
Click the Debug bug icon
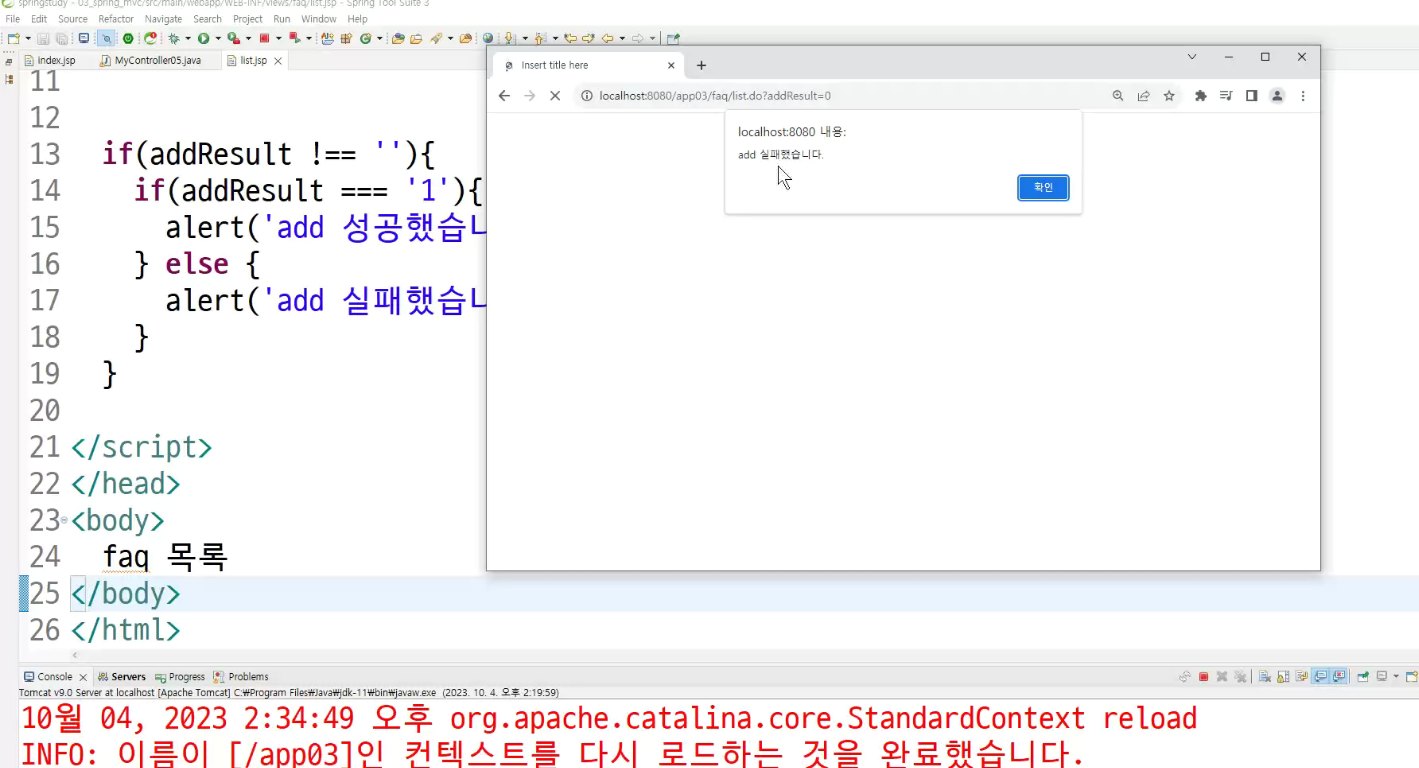click(x=173, y=38)
